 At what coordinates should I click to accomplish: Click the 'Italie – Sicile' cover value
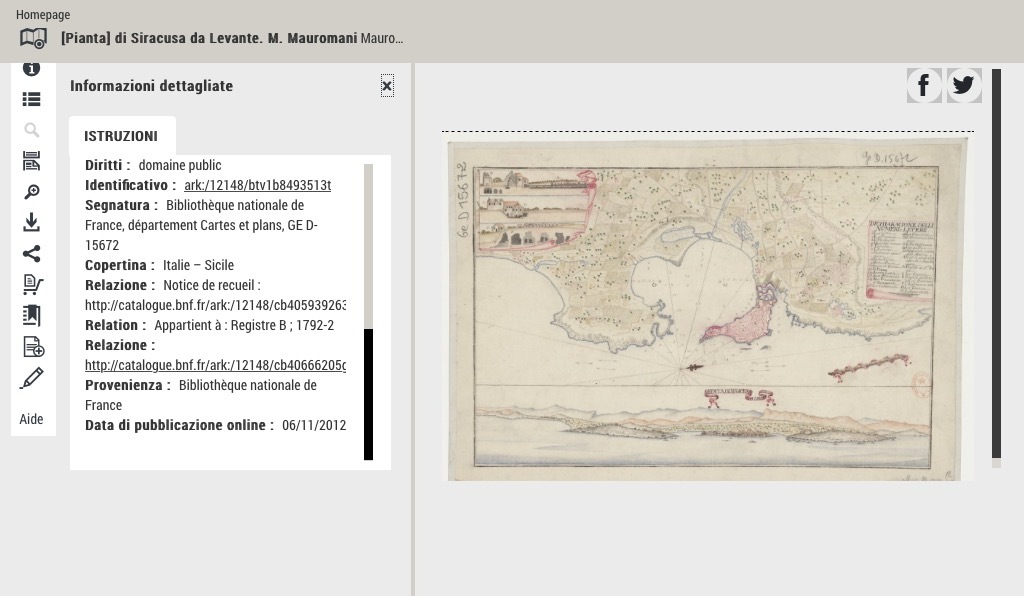tap(199, 265)
